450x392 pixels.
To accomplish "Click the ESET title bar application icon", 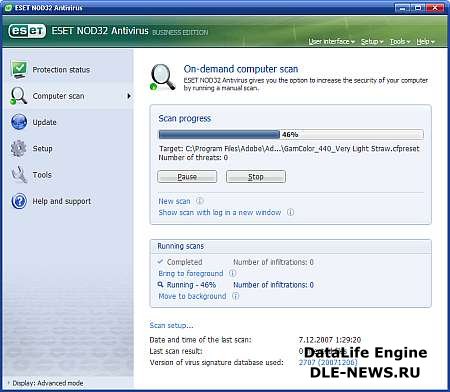I will (x=8, y=7).
